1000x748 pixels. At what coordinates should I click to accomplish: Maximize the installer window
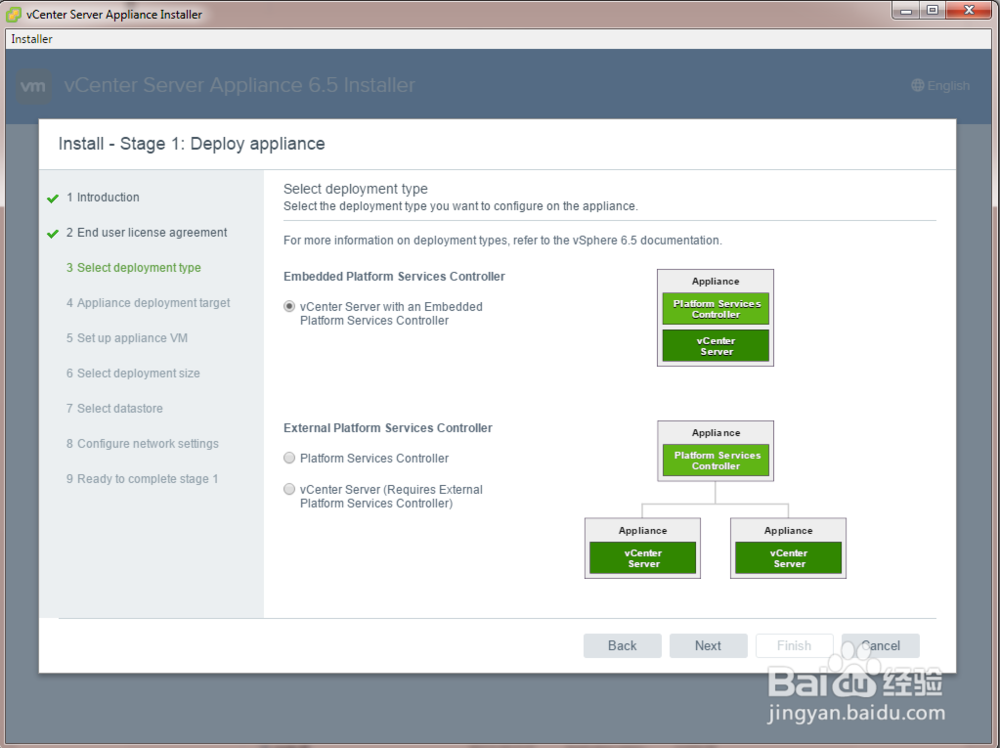pos(932,11)
